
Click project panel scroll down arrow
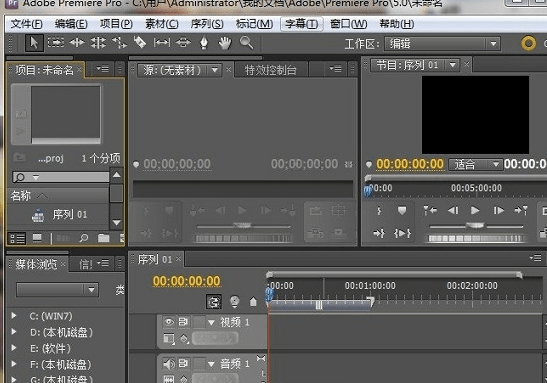[117, 222]
